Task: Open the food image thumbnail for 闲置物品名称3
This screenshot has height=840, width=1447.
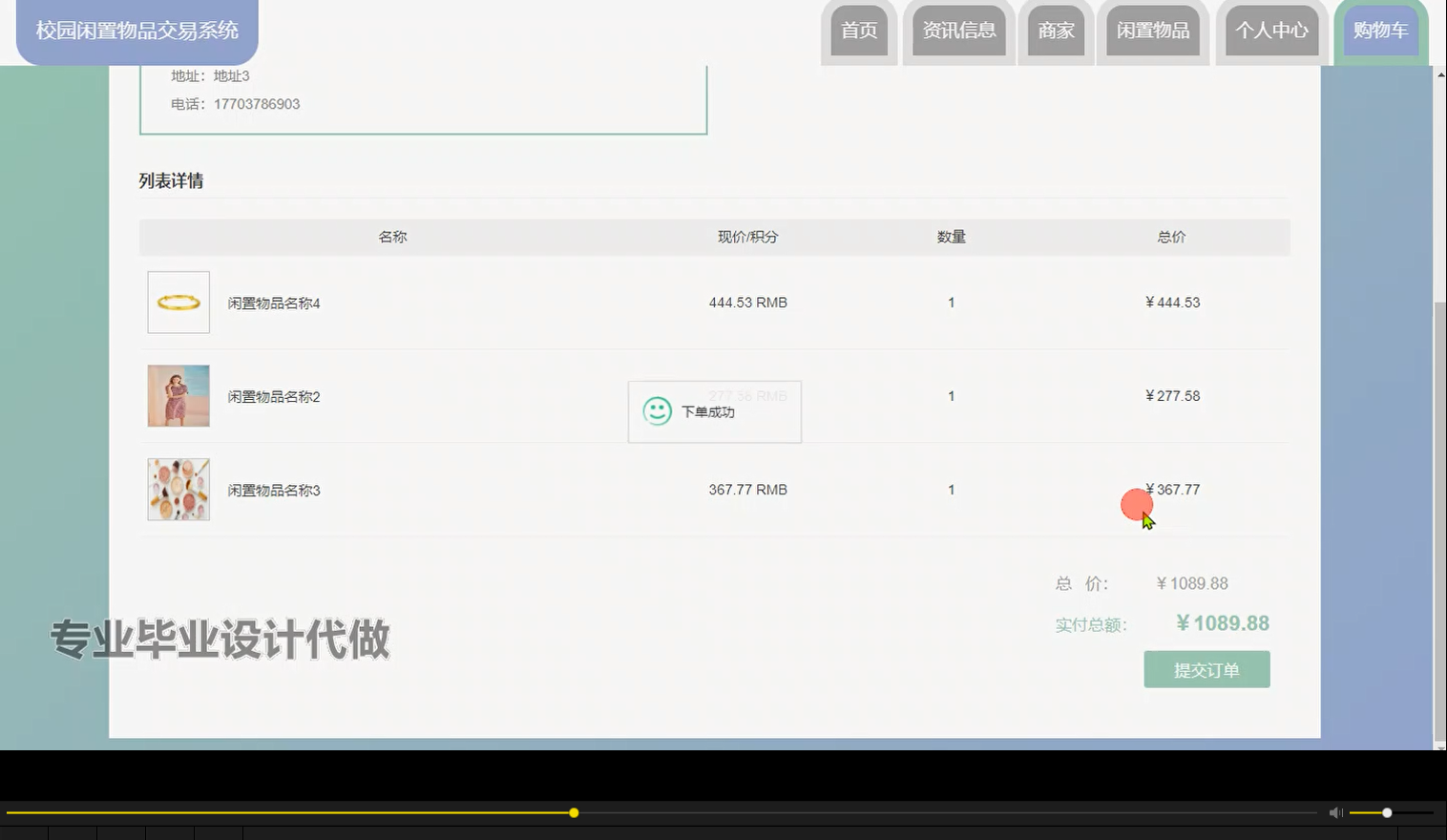Action: coord(178,489)
